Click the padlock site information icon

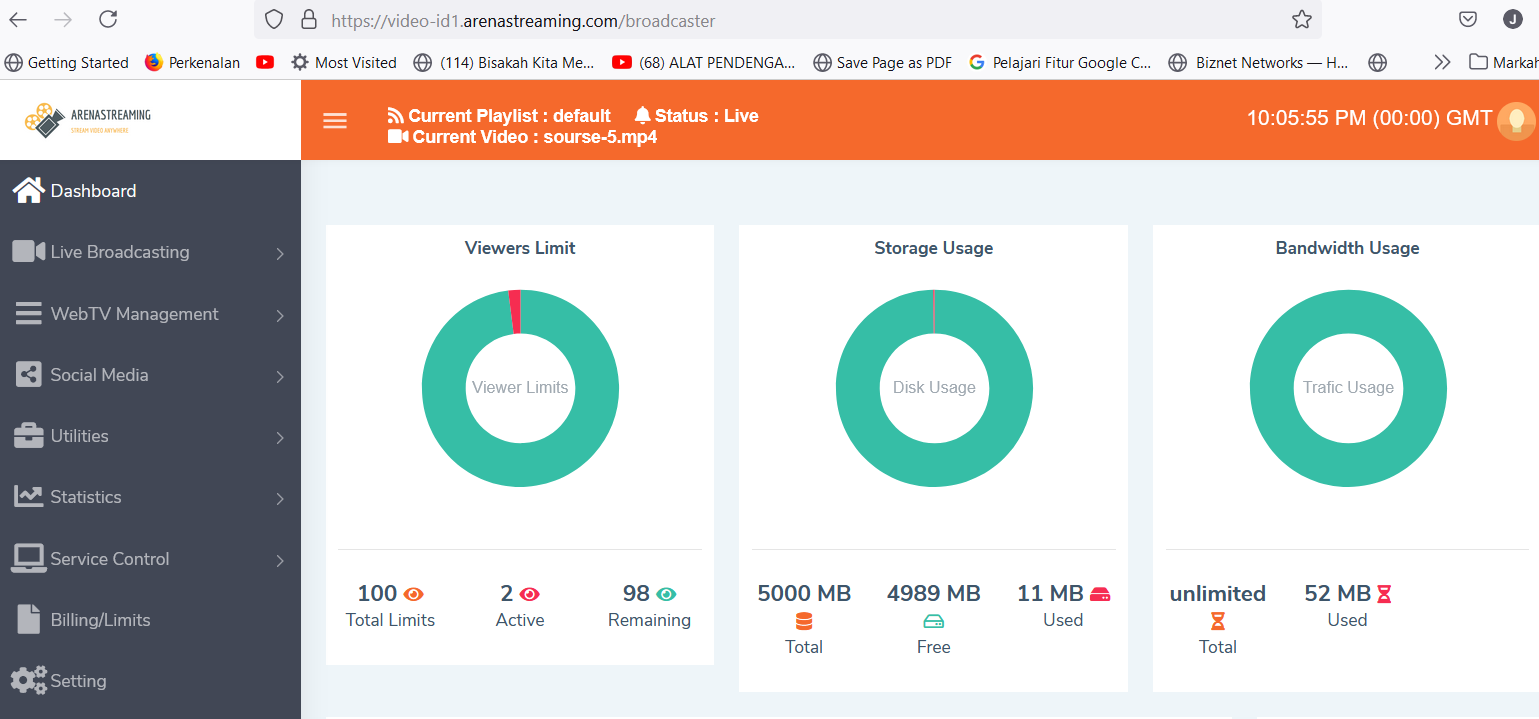point(308,19)
